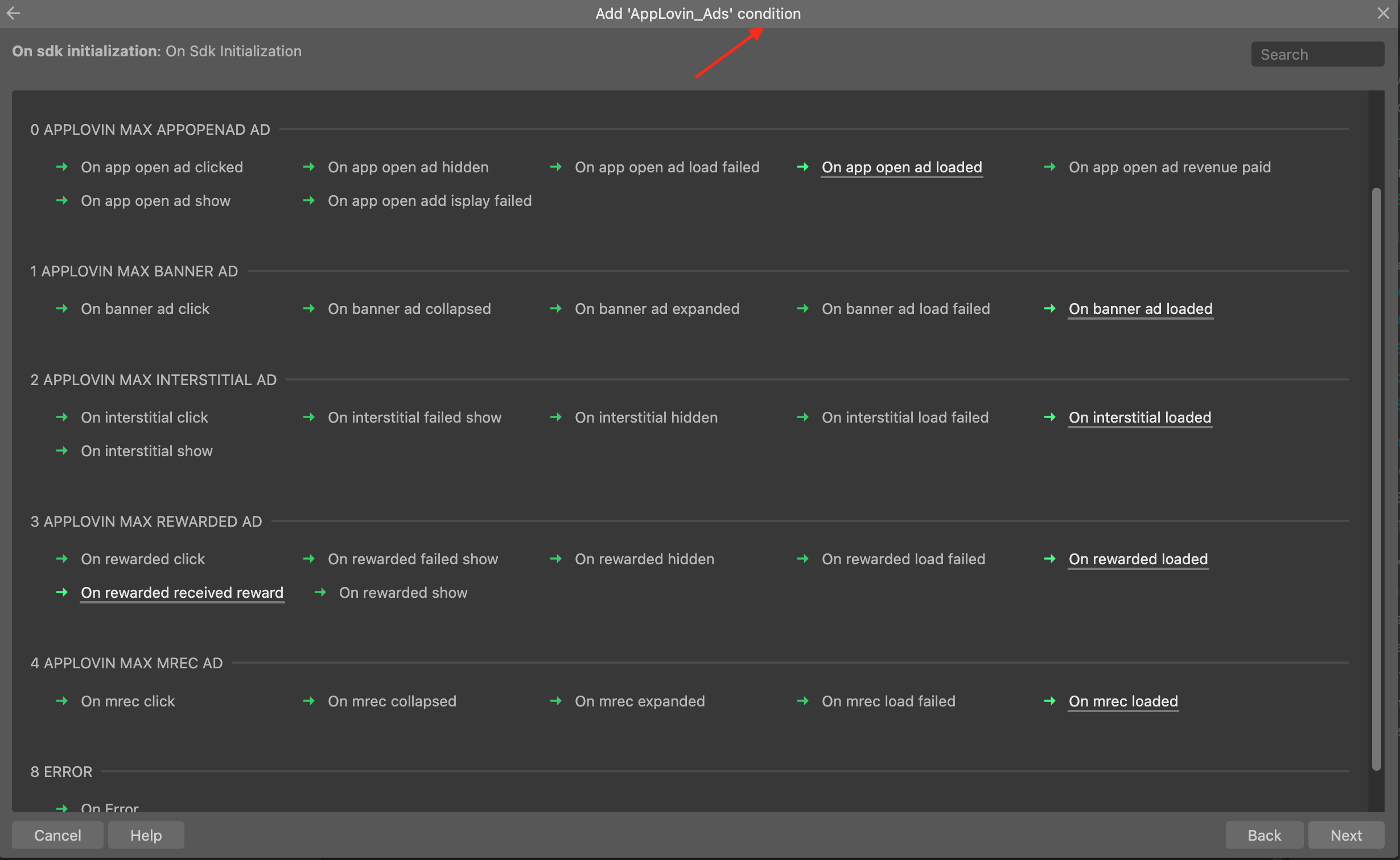Click arrow icon beside On rewarded failed show
Screen dimensions: 1400x860
pyautogui.click(x=309, y=559)
